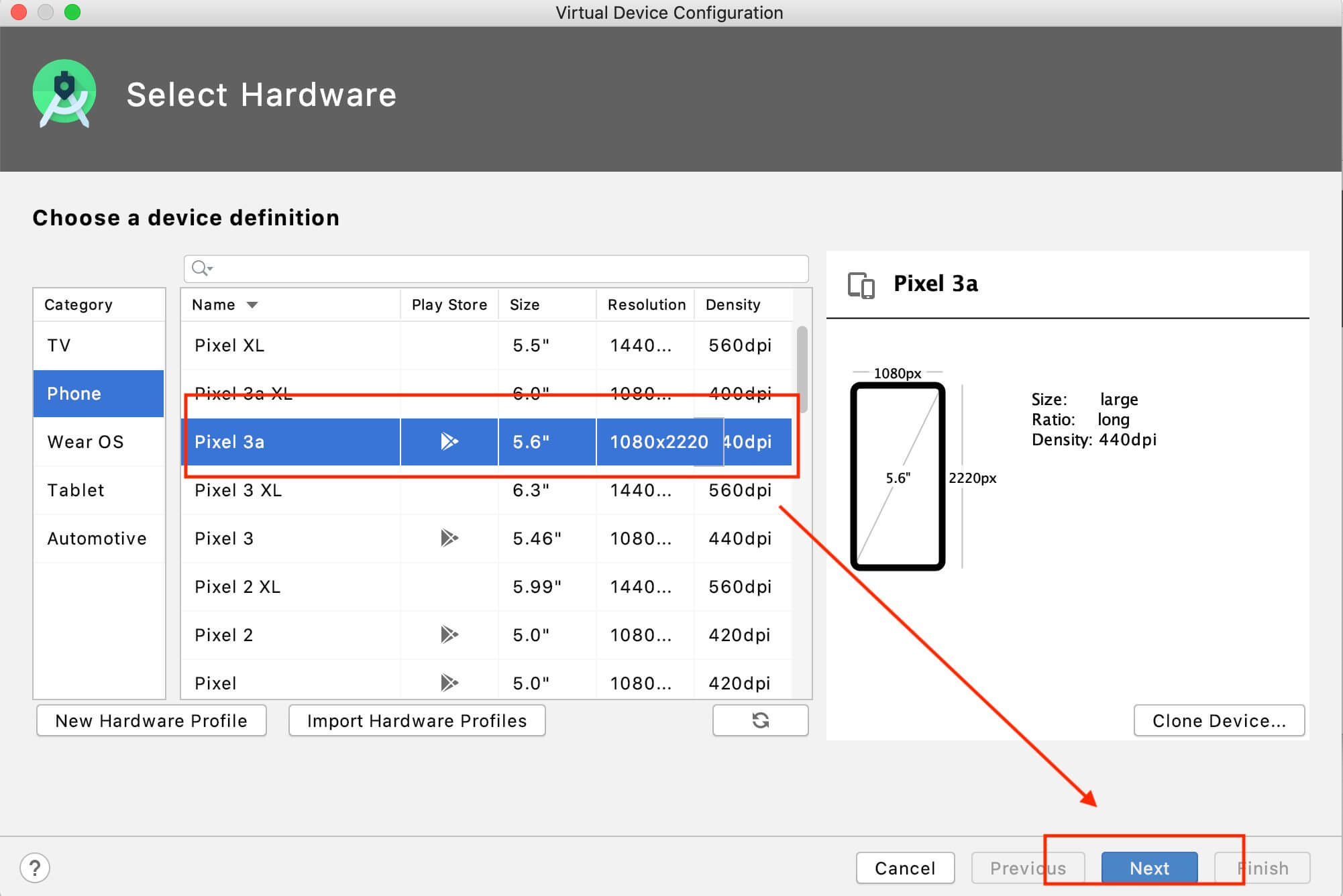Screen dimensions: 1343x896
Task: Click Import Hardware Profiles
Action: tap(416, 720)
